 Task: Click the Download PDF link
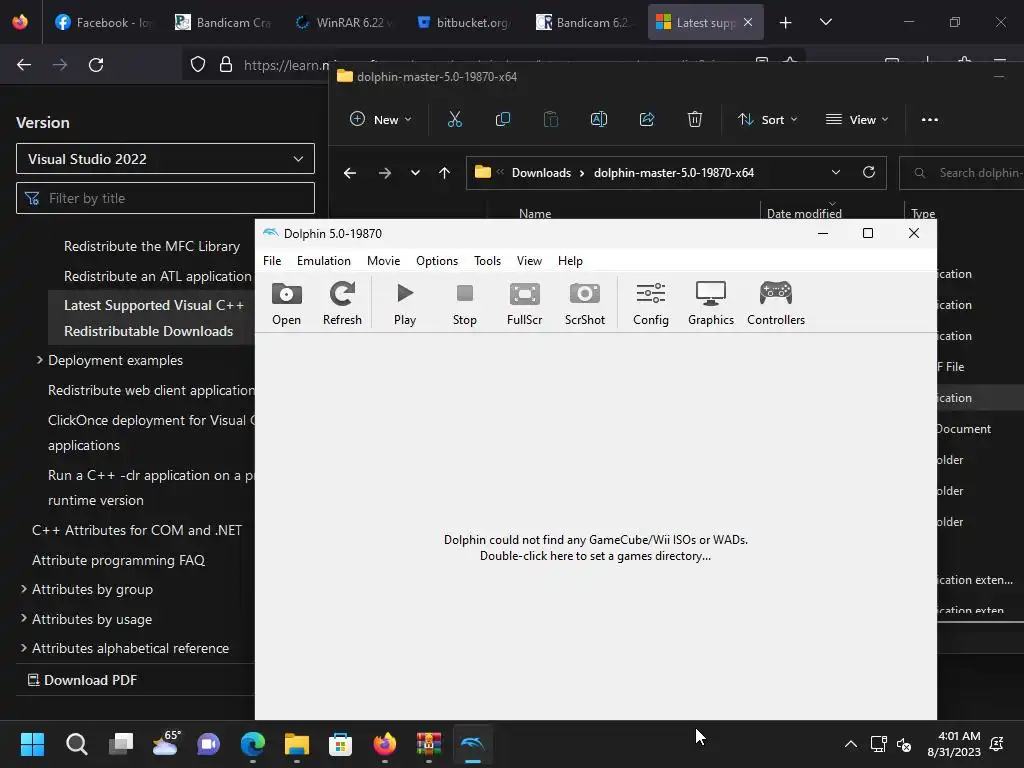coord(82,680)
